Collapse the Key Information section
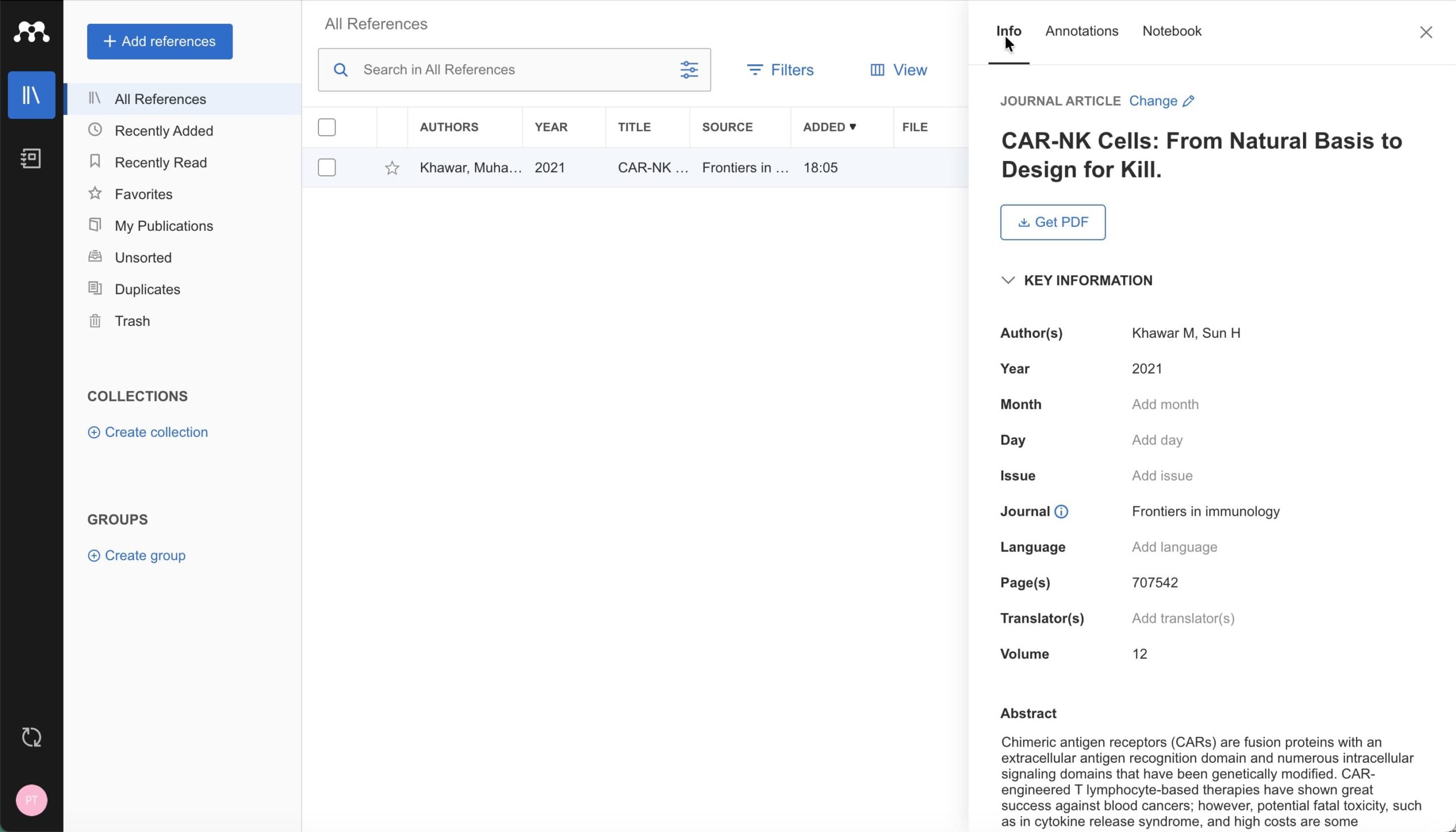The image size is (1456, 832). coord(1008,280)
